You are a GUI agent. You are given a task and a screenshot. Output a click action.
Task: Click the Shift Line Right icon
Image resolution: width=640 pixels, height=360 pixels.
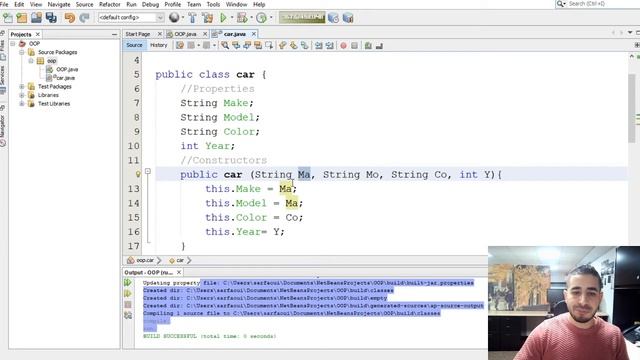click(x=330, y=46)
